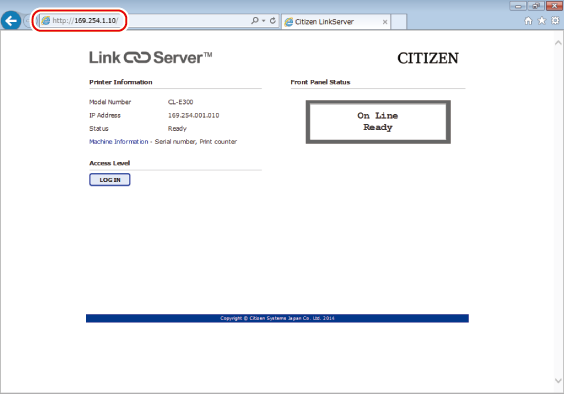Click the CITIZEN logo

click(428, 58)
